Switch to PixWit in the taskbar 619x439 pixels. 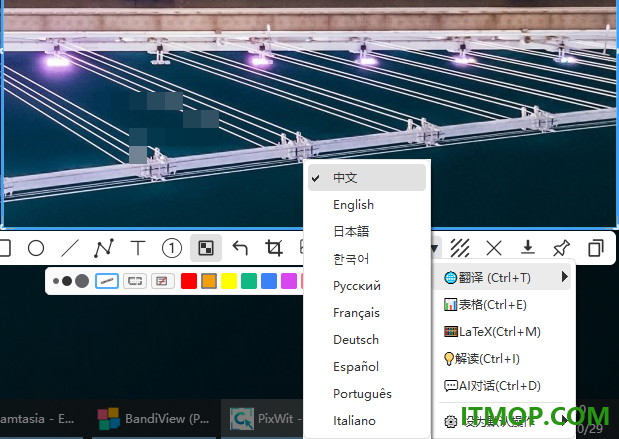click(x=262, y=418)
